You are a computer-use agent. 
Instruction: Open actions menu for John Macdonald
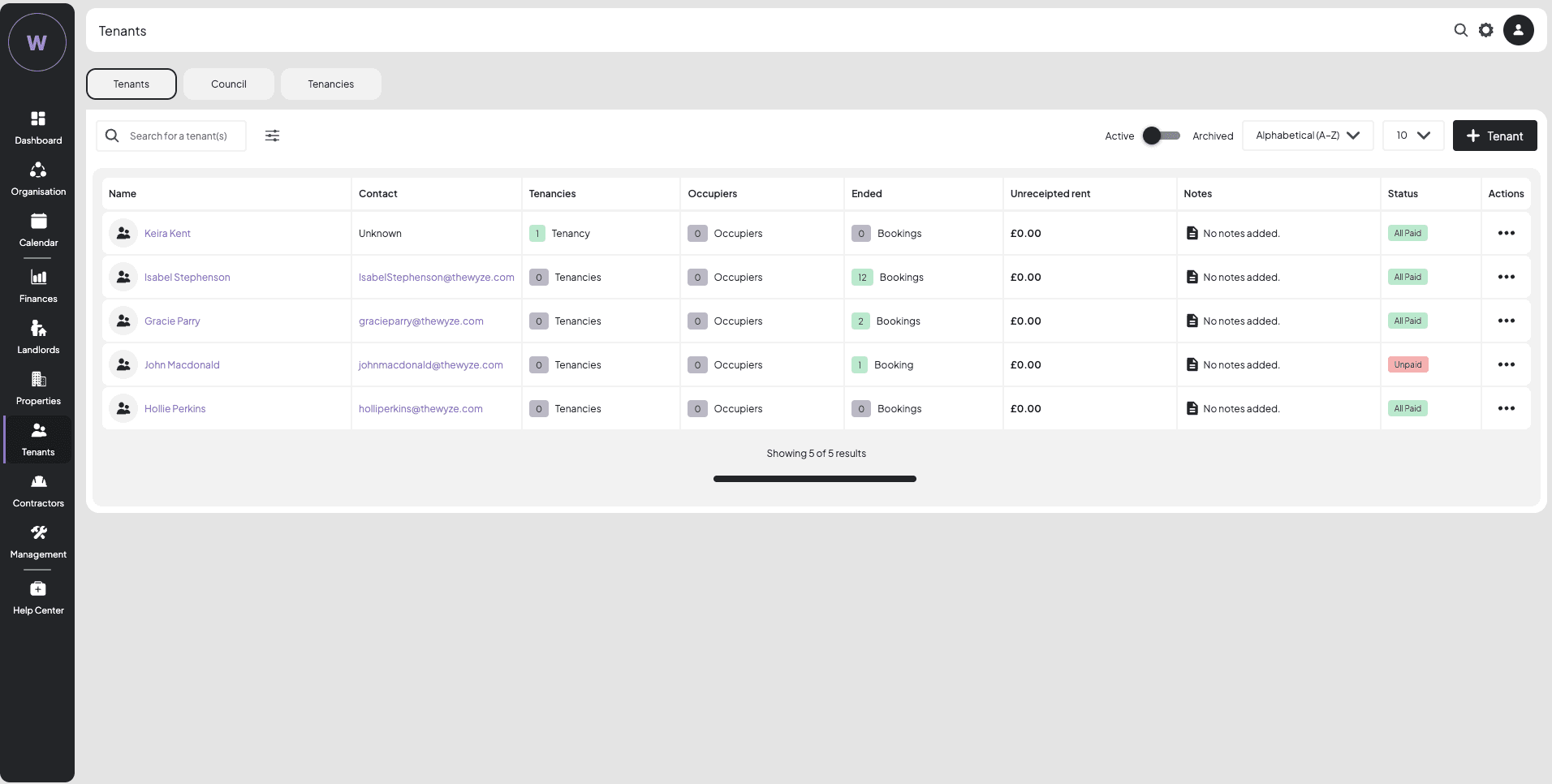1506,364
